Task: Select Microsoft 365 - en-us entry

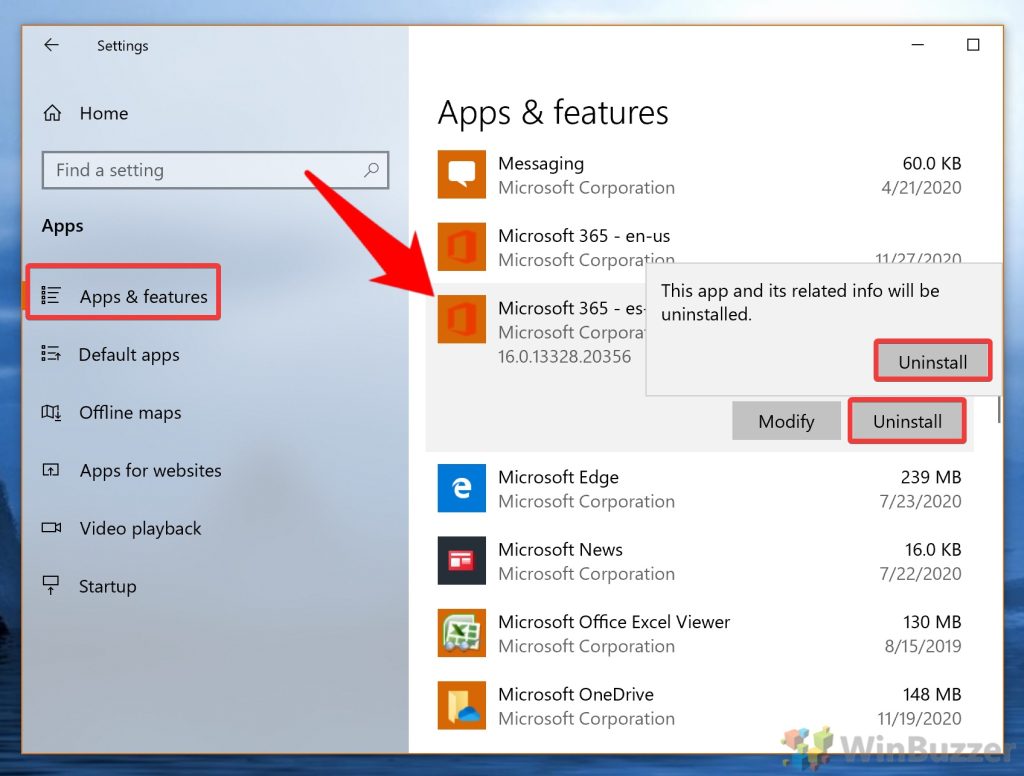Action: coord(584,235)
